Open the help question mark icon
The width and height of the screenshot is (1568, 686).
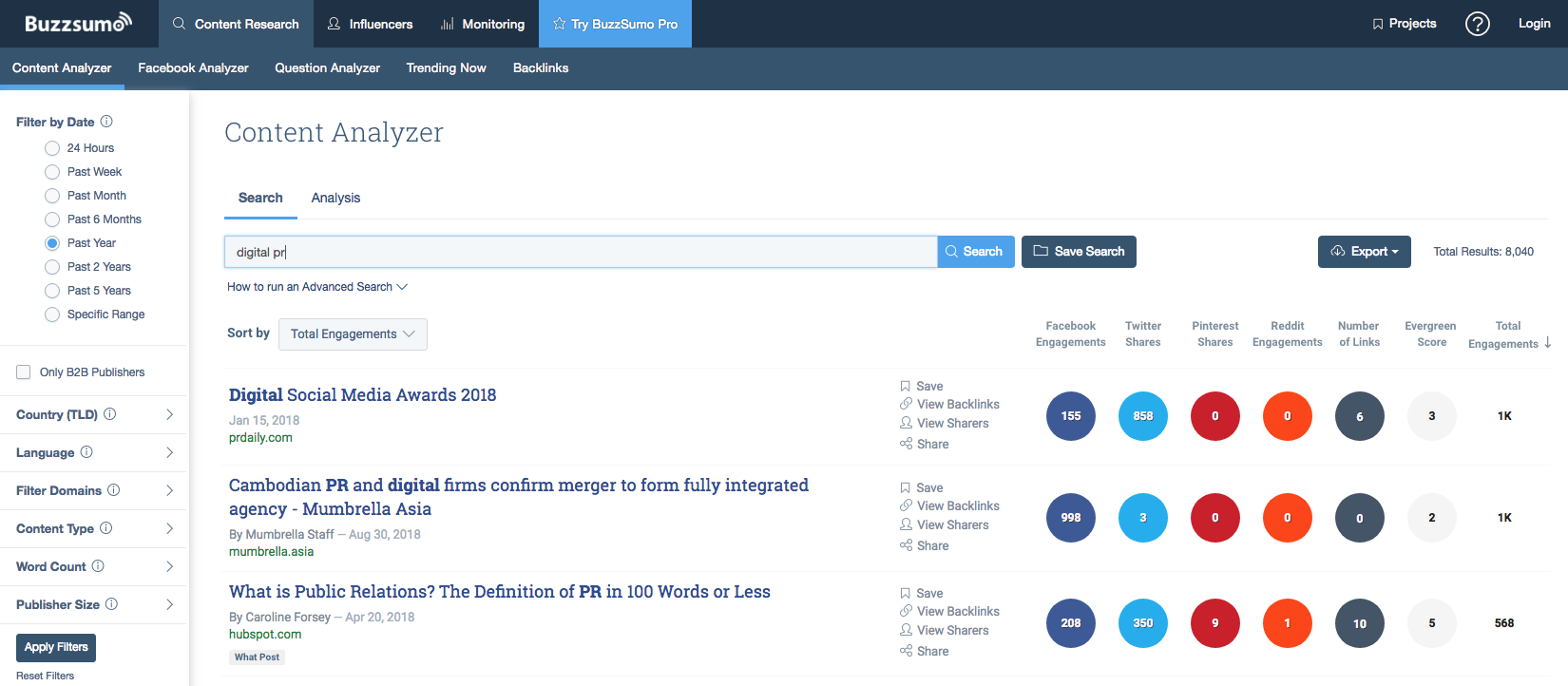click(x=1478, y=24)
